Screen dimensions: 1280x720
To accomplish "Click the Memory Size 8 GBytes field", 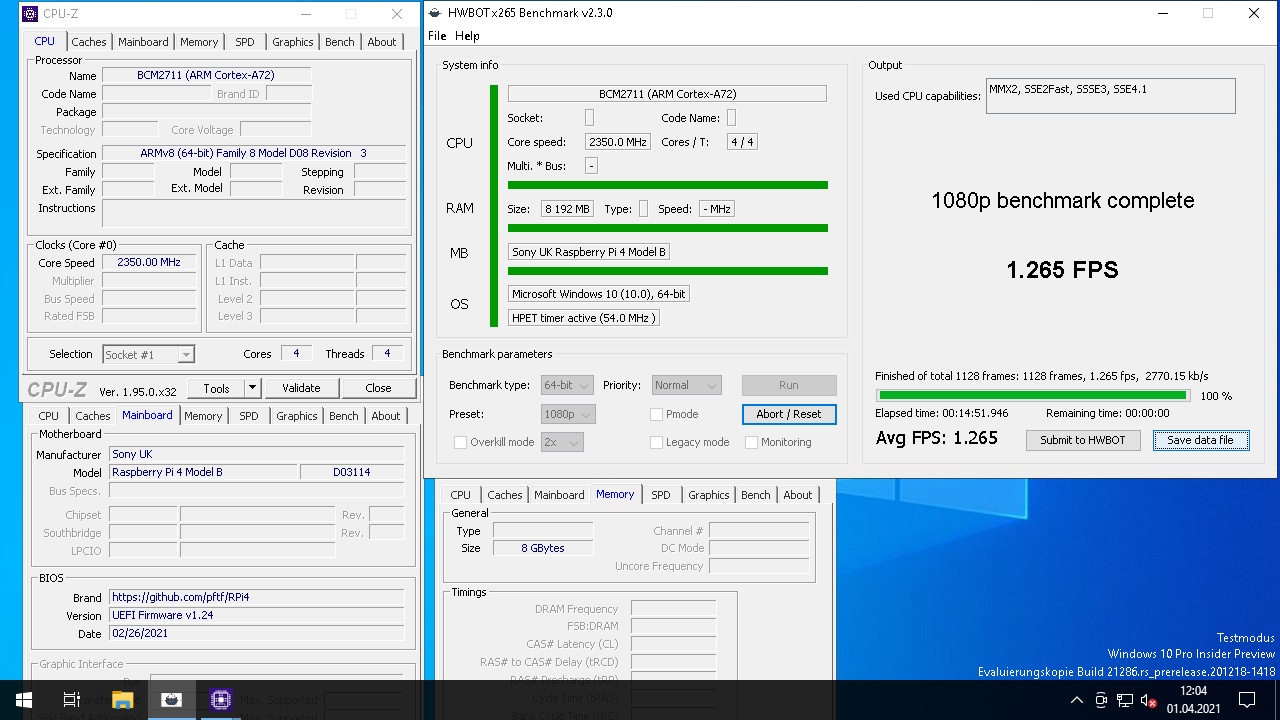I will 543,548.
